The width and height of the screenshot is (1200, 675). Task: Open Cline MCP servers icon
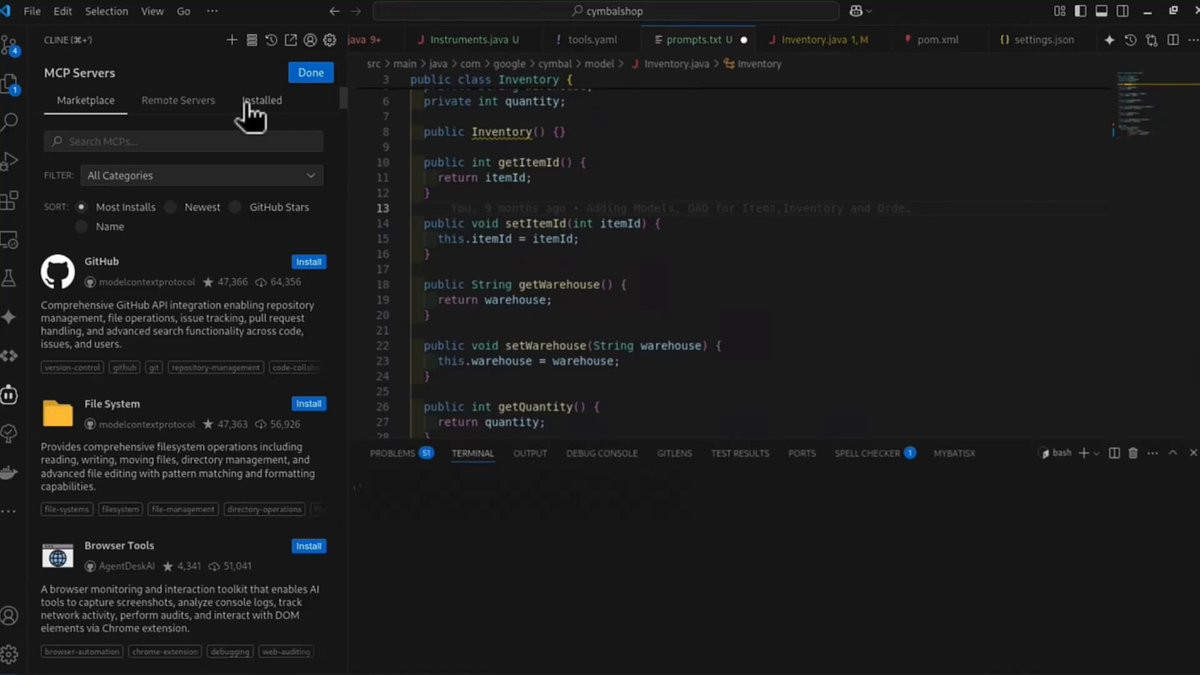(252, 40)
